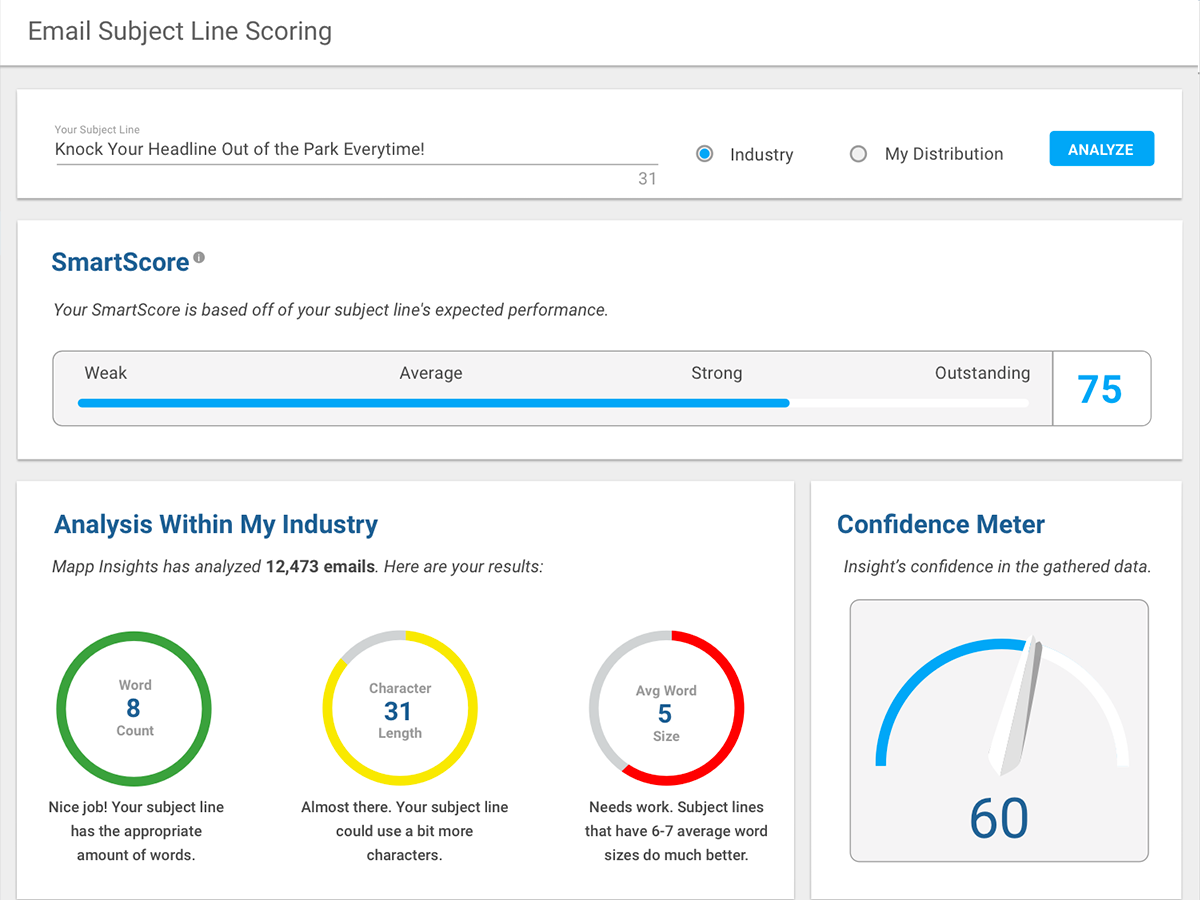
Task: Click the Strong label on score scale
Action: coord(716,373)
